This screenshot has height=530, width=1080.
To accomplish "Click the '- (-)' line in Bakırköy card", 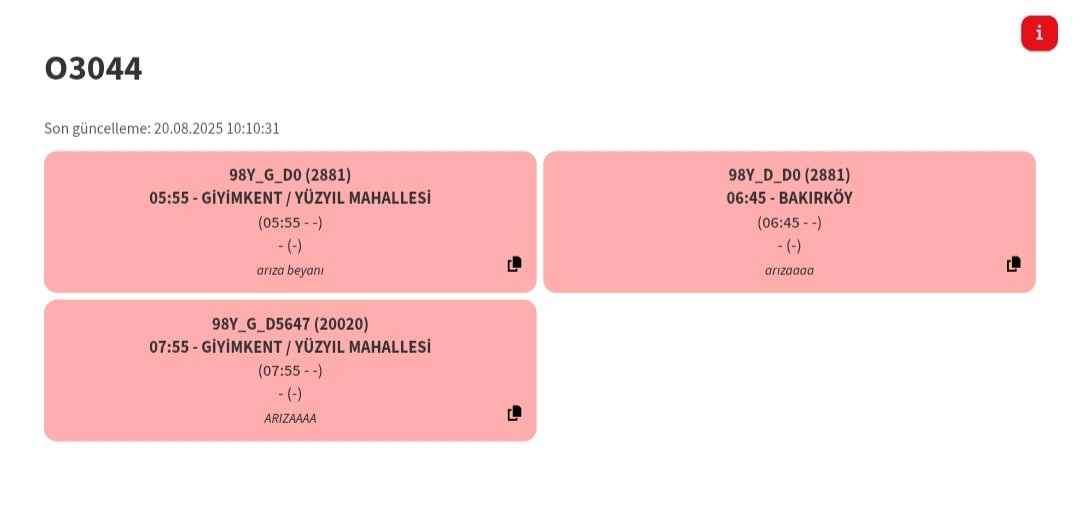I will (789, 245).
